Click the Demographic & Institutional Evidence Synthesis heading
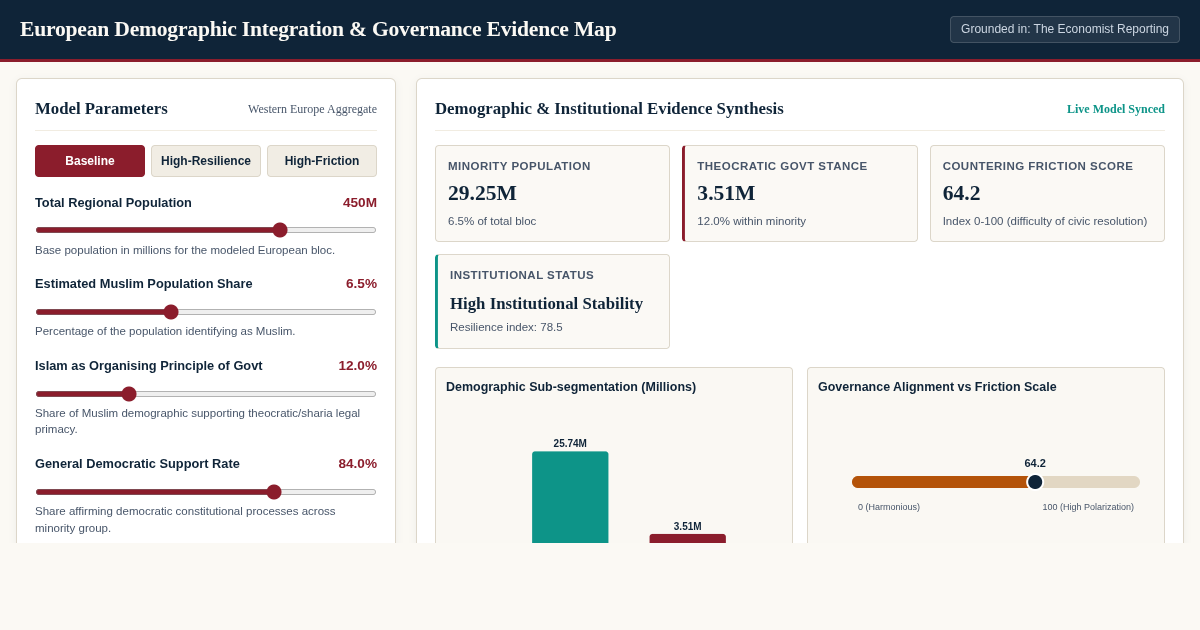 (x=609, y=109)
